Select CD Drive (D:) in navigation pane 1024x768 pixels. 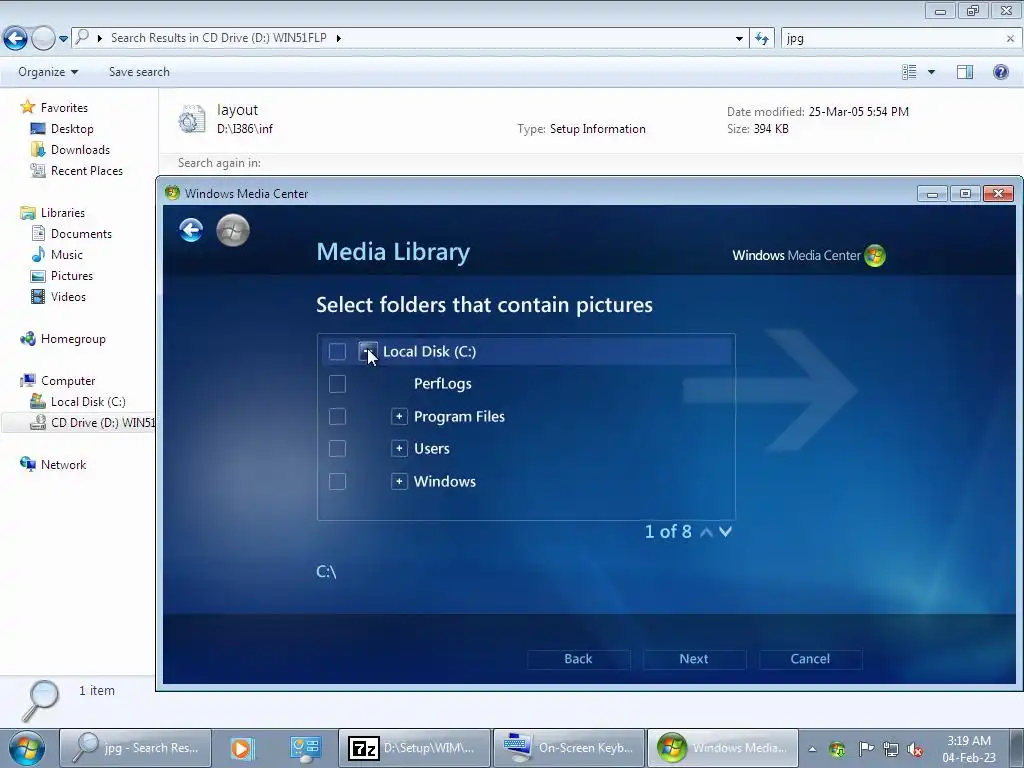tap(103, 423)
